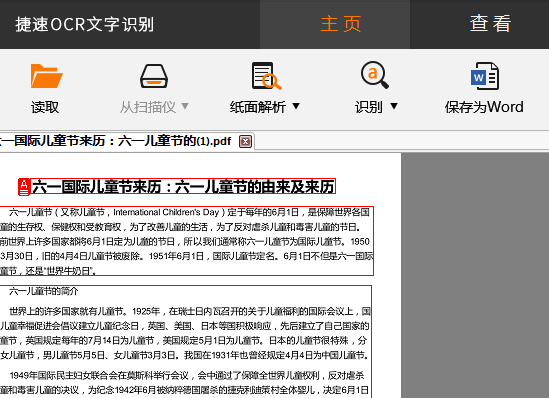Click the heading 六一儿童节的简介
This screenshot has width=549, height=398.
(x=44, y=291)
